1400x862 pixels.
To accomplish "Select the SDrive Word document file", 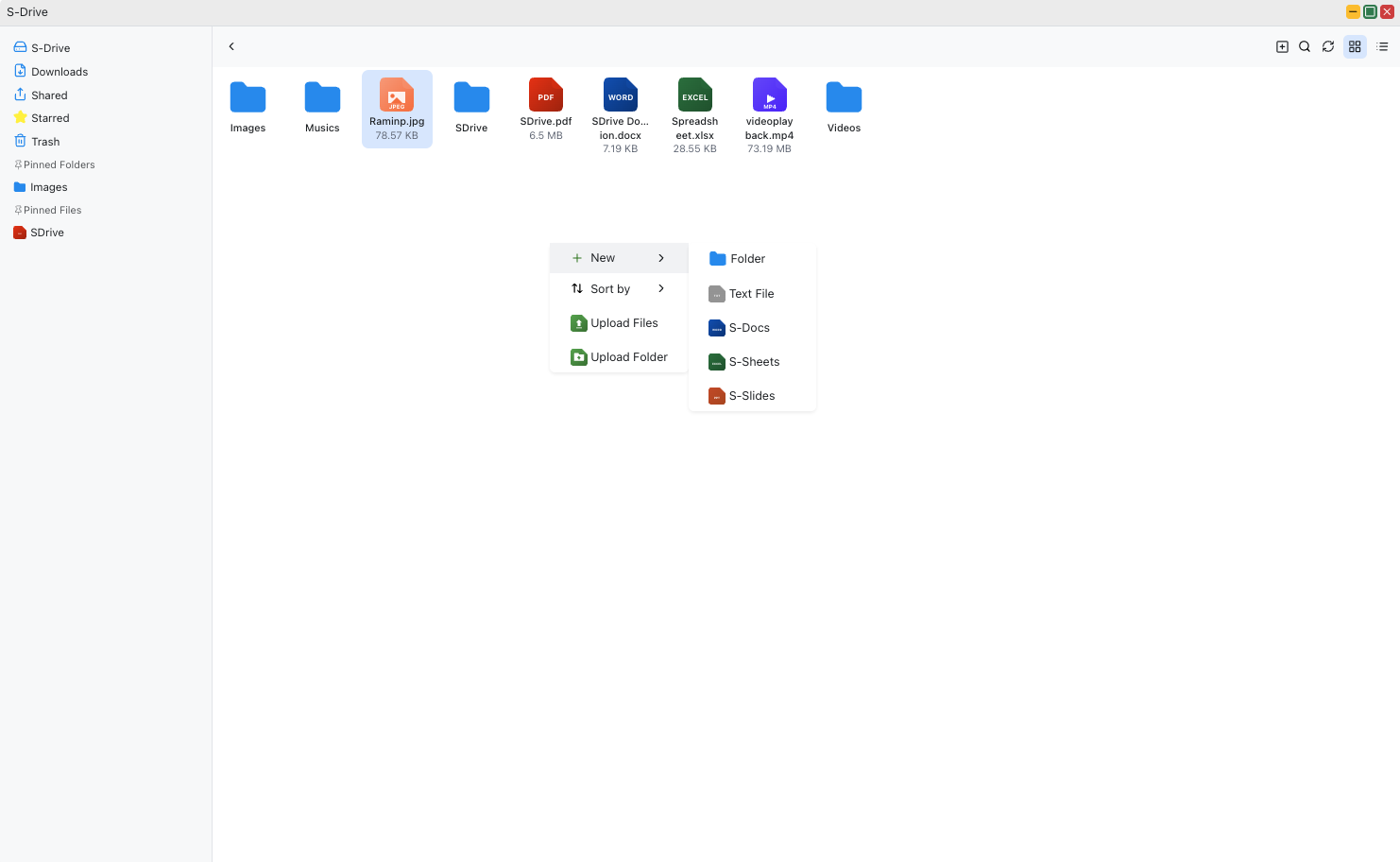I will [621, 95].
